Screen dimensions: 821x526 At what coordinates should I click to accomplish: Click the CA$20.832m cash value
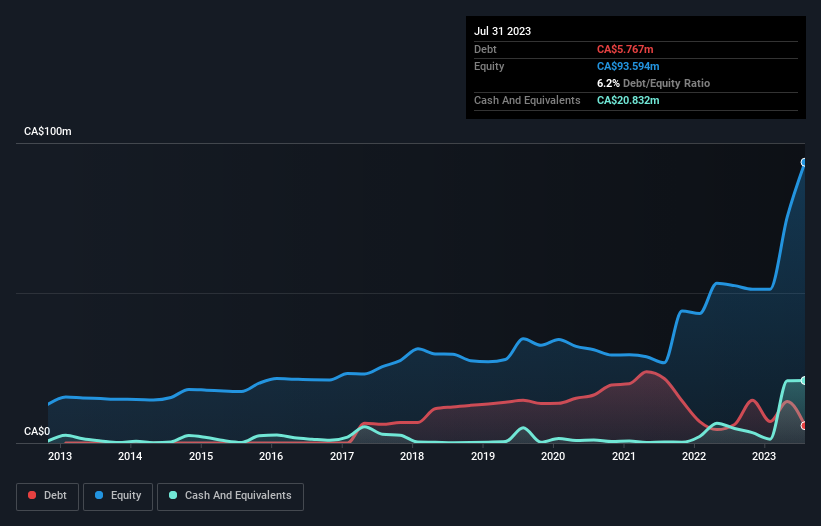628,100
